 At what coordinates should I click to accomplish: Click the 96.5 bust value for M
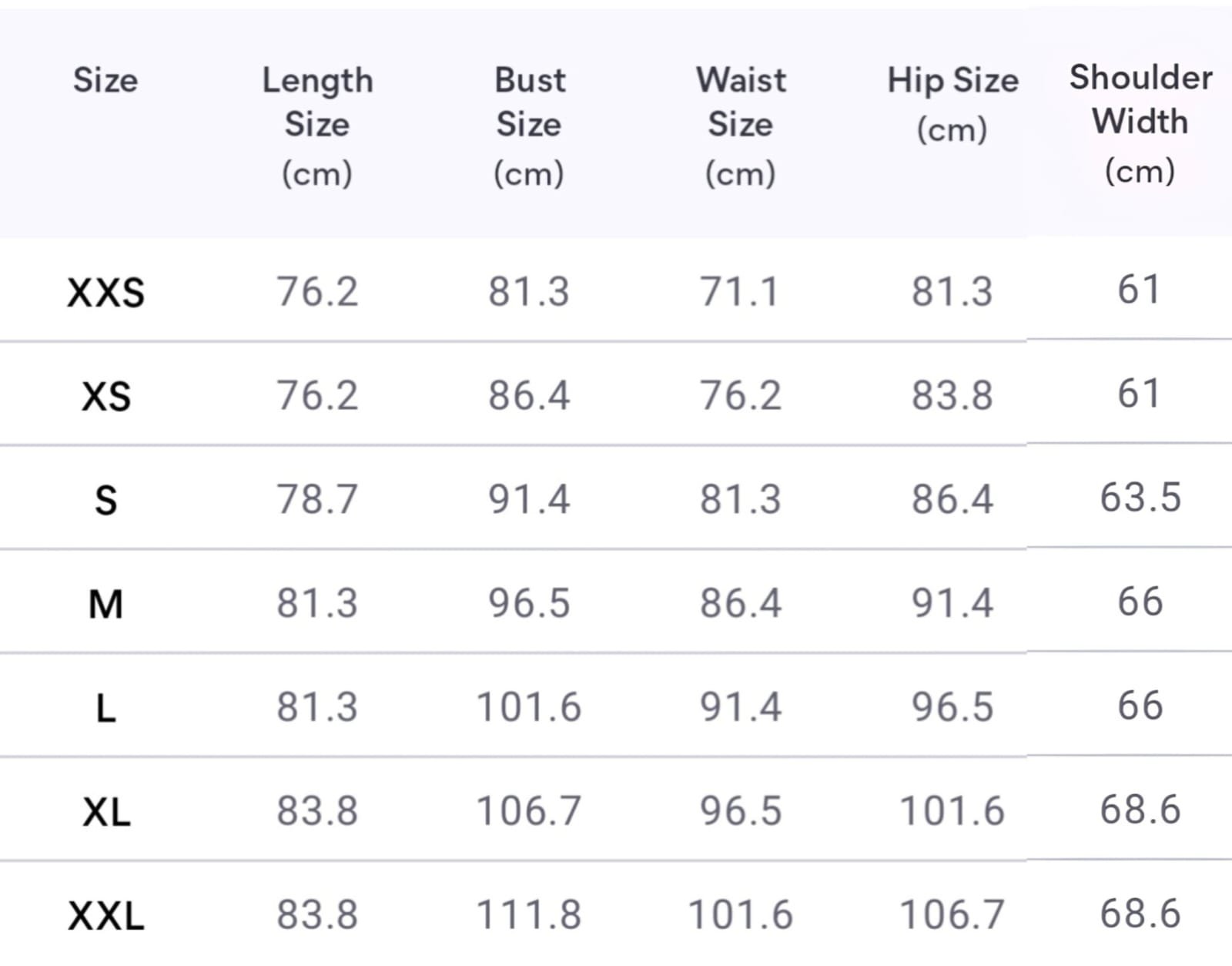529,603
